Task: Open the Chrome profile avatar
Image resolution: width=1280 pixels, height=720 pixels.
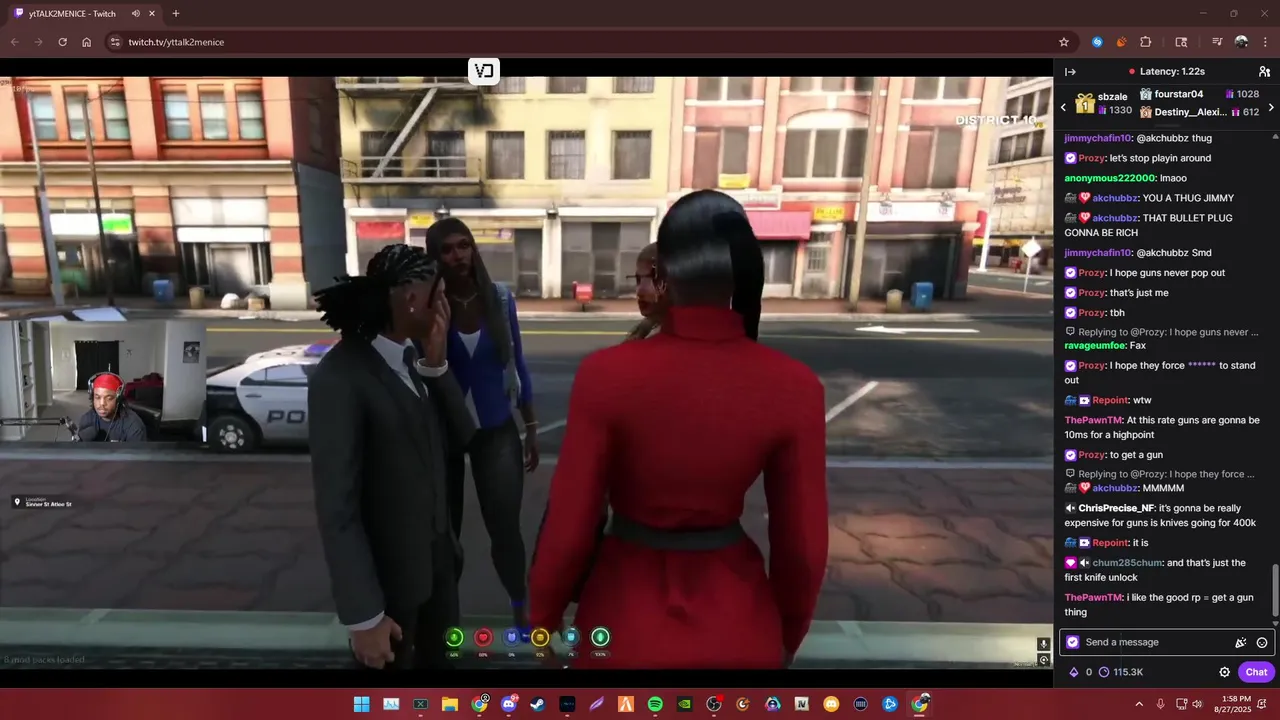Action: 1241,42
